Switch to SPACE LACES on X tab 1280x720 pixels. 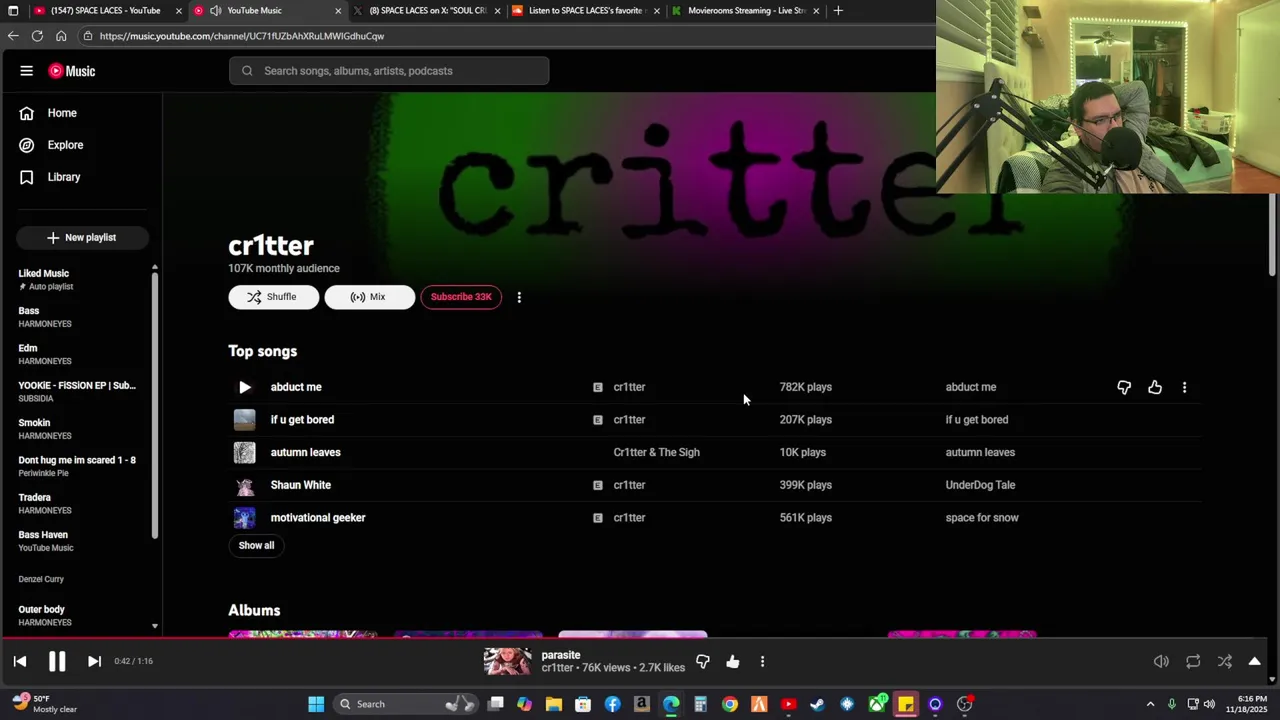tap(427, 10)
